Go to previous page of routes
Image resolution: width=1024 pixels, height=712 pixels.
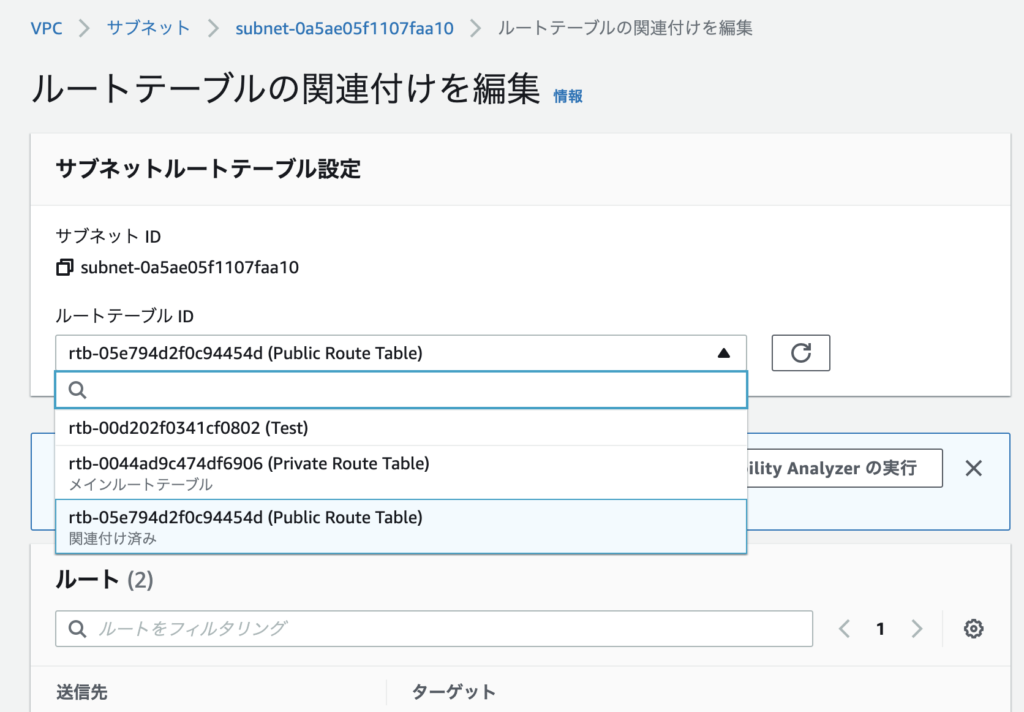(844, 628)
